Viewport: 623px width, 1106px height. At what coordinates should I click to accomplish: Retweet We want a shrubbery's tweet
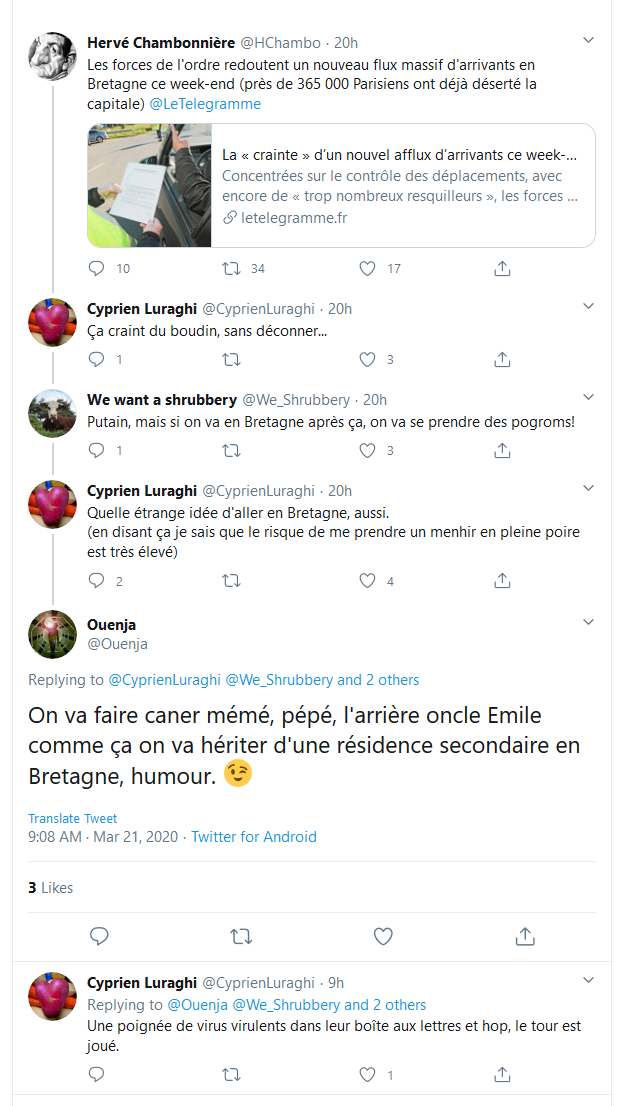click(231, 450)
